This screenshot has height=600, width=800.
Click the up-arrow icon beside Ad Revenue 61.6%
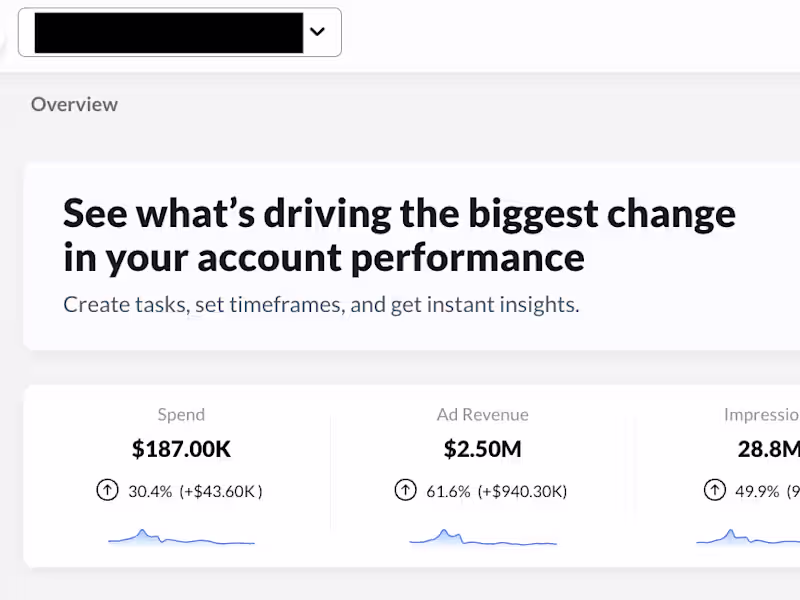pos(405,490)
